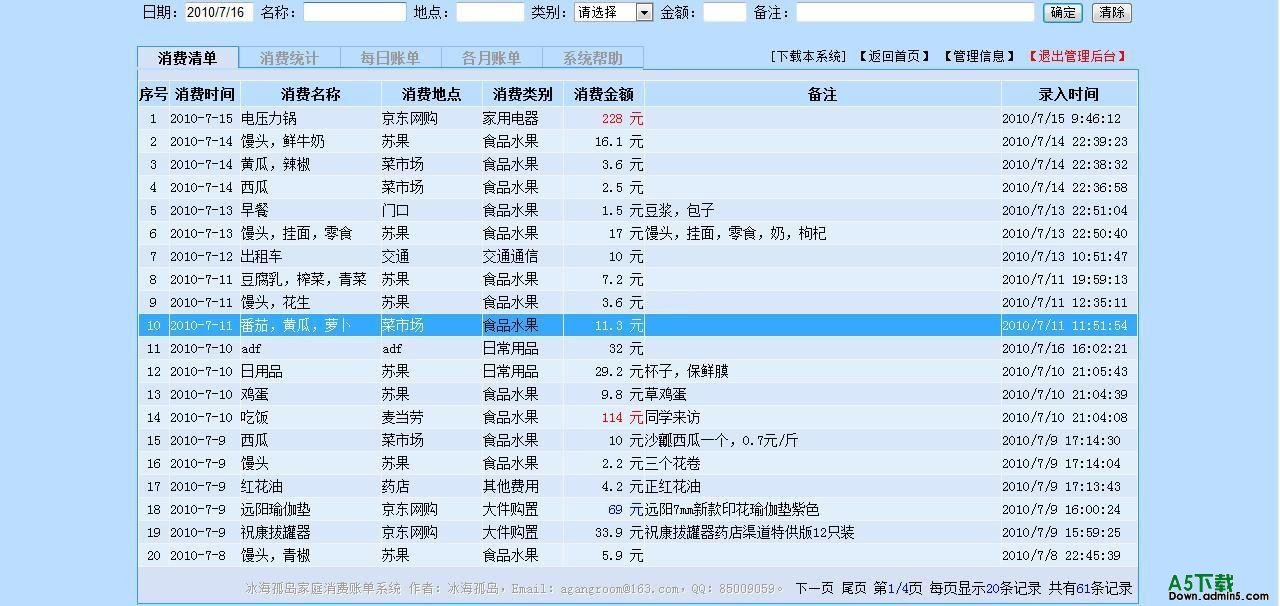Switch to the 每日账单 tab
The image size is (1280, 606).
(x=390, y=58)
